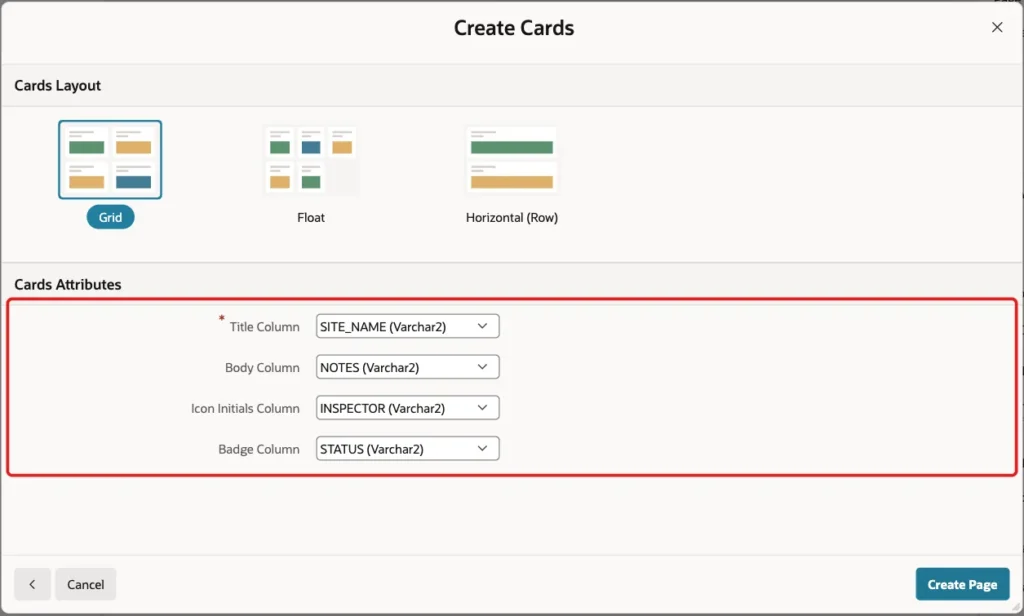Image resolution: width=1024 pixels, height=616 pixels.
Task: Open the Icon Initials Column dropdown
Action: pyautogui.click(x=408, y=408)
